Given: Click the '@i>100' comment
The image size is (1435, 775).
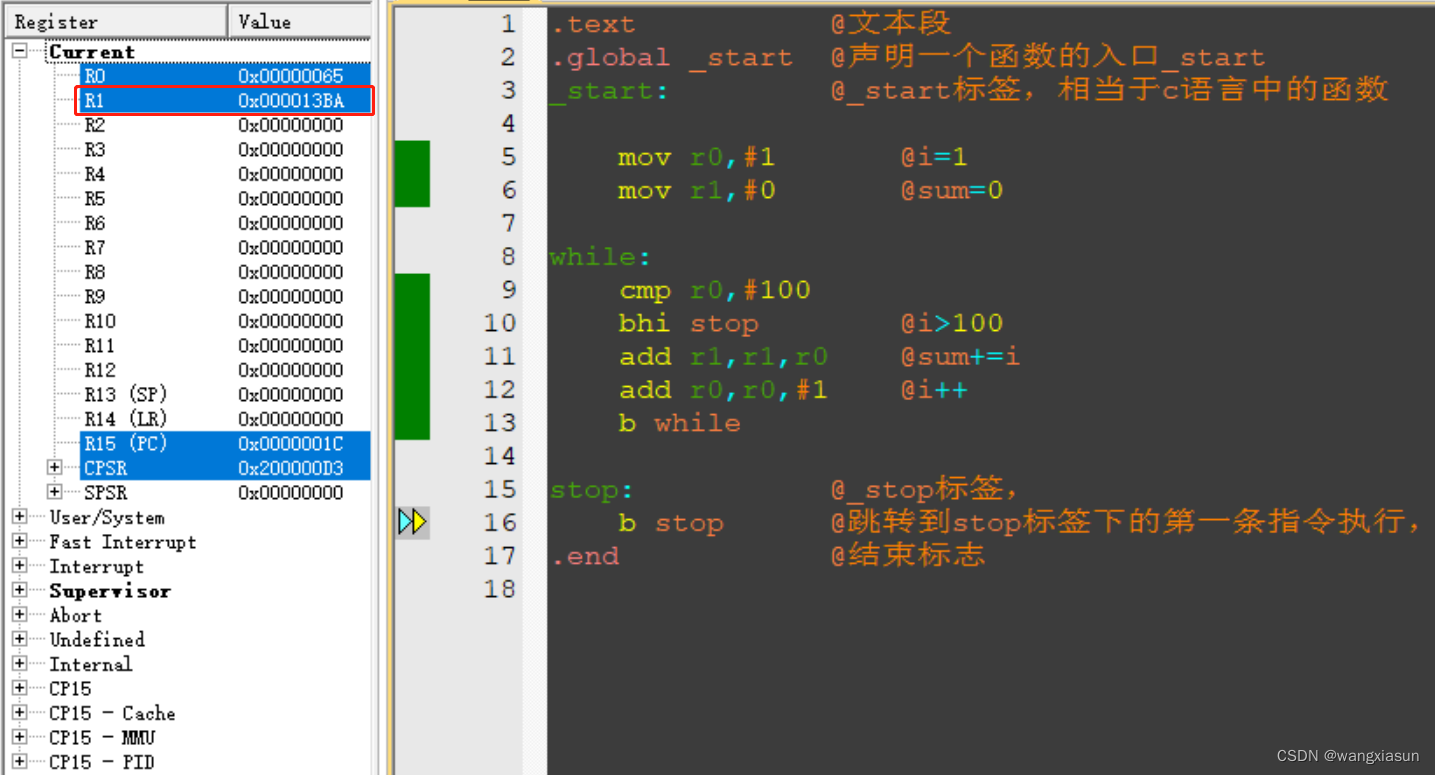Looking at the screenshot, I should [951, 323].
